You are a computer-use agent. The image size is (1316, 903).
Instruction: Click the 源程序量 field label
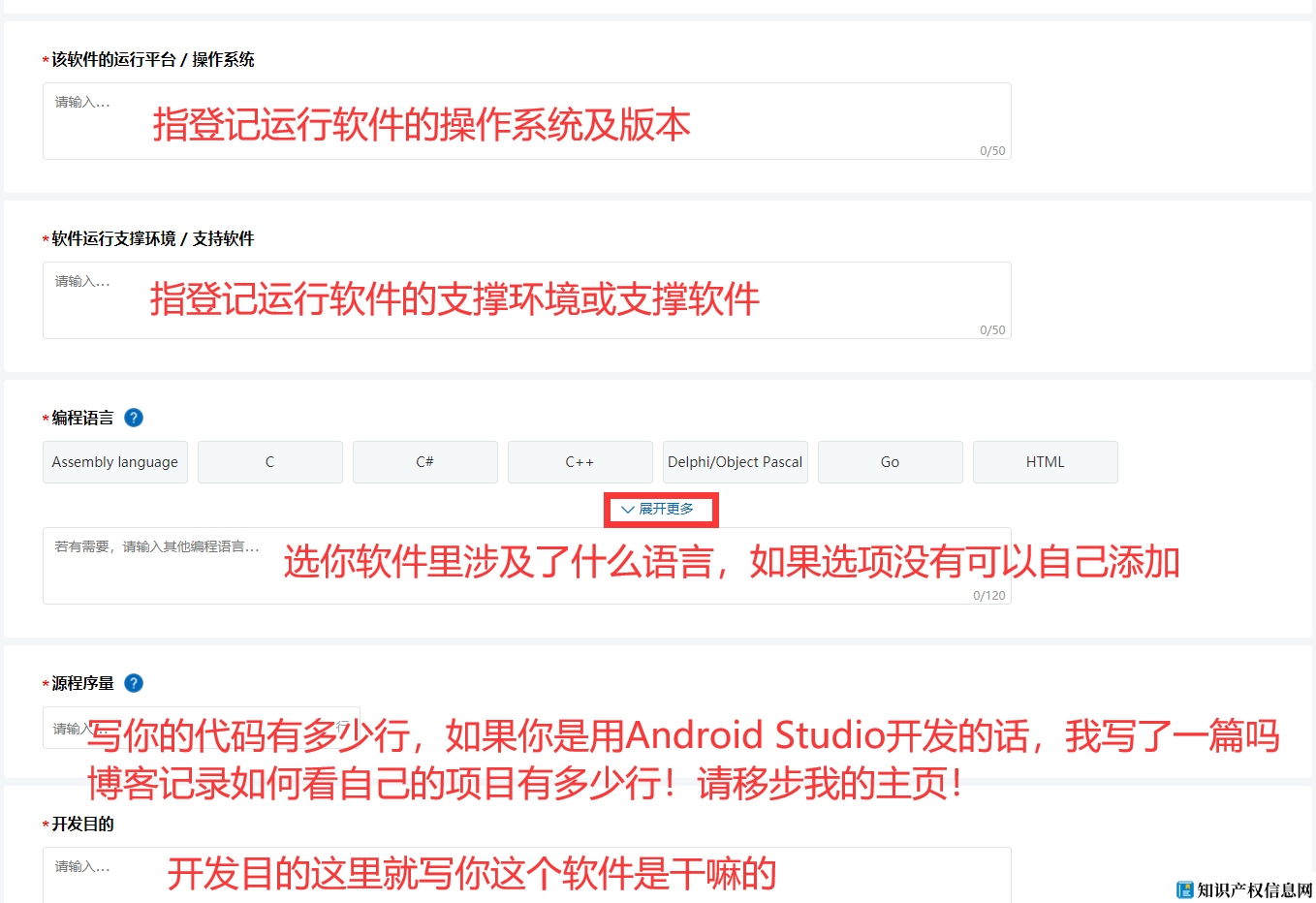tap(82, 684)
